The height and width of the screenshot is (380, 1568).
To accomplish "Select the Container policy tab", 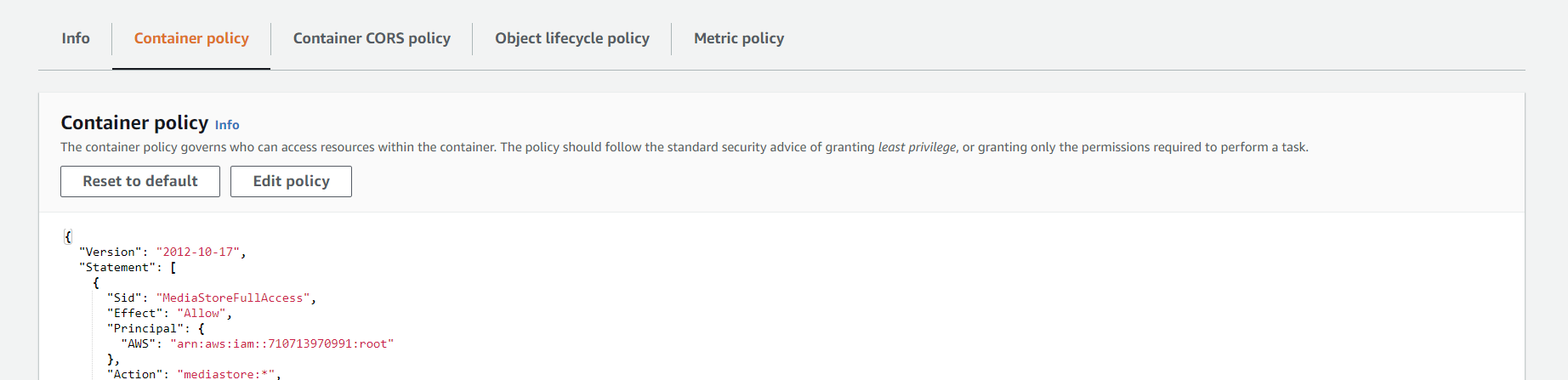I will 191,38.
